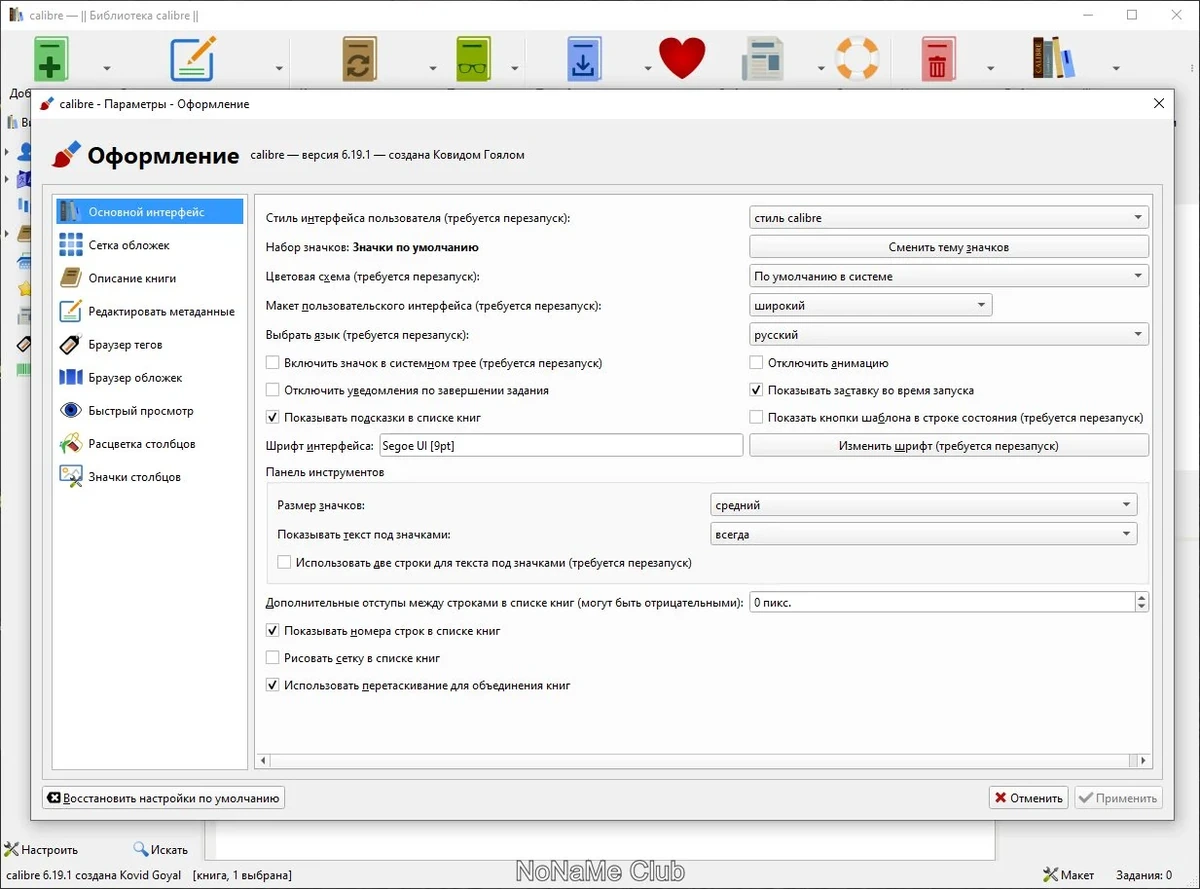Toggle Отключить уведомления по завершении задания

point(273,390)
